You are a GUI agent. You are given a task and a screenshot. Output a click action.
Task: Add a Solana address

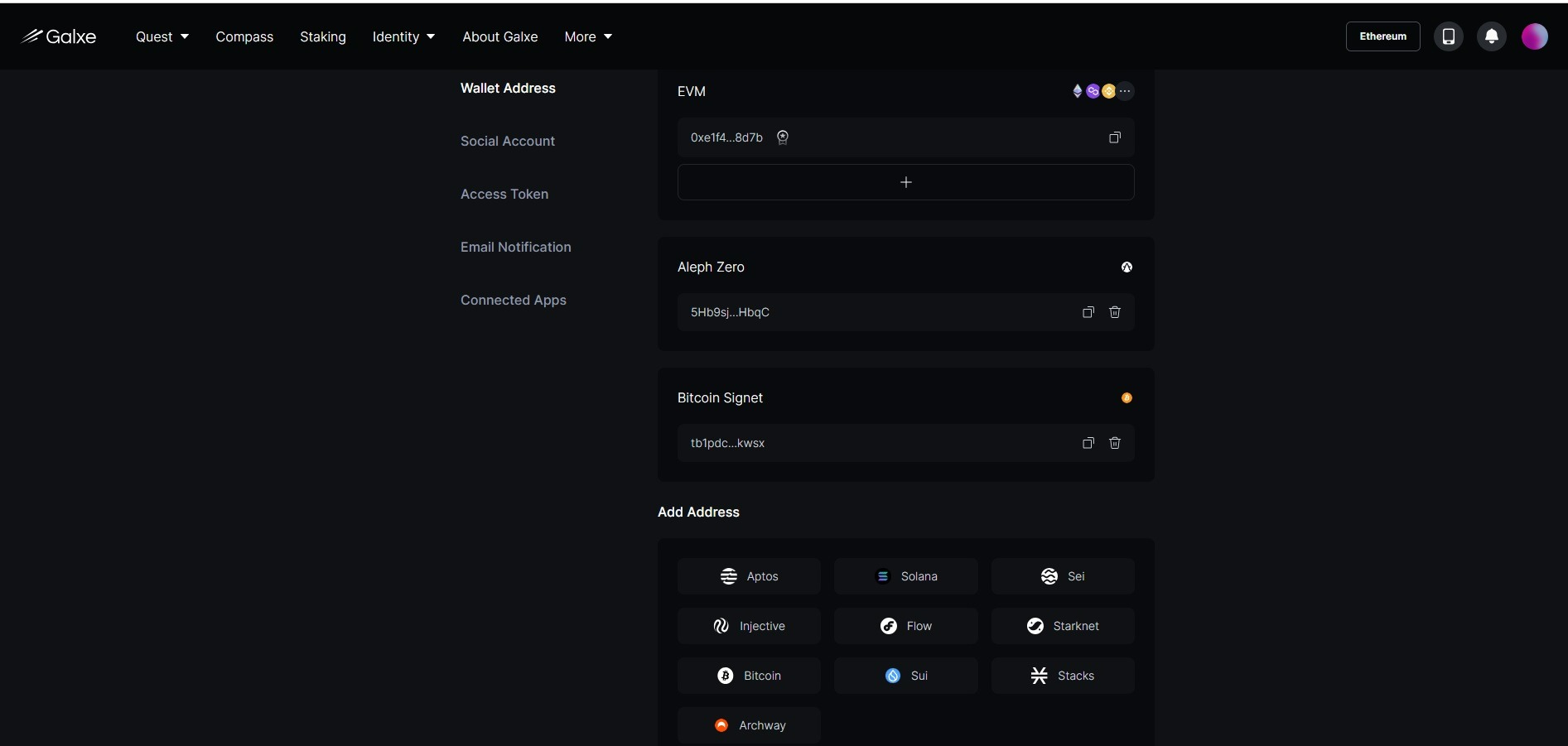click(x=906, y=576)
